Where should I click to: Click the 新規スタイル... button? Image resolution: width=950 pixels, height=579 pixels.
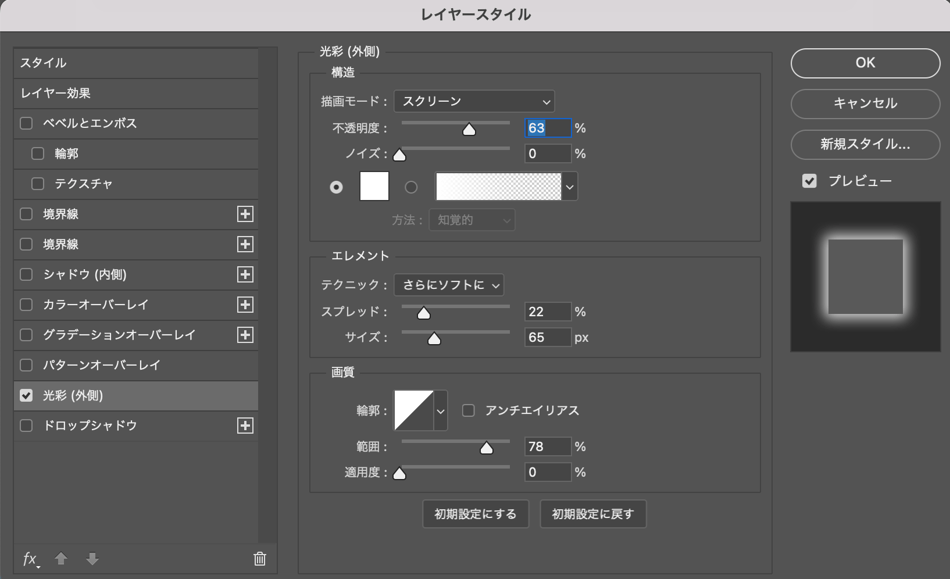(865, 144)
